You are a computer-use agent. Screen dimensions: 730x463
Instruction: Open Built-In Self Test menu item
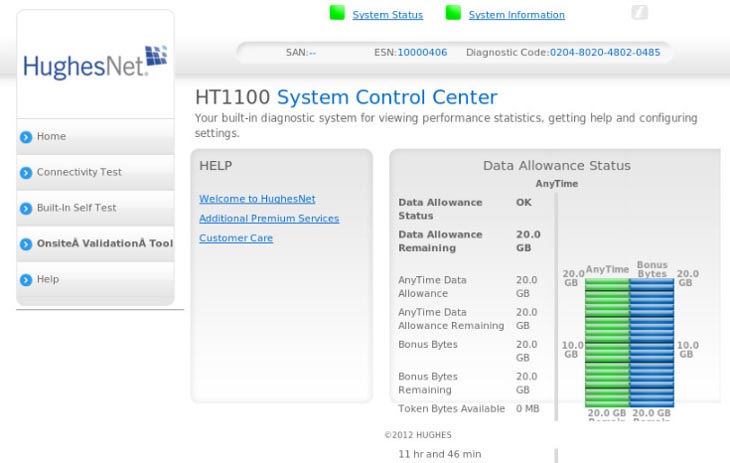coord(95,208)
